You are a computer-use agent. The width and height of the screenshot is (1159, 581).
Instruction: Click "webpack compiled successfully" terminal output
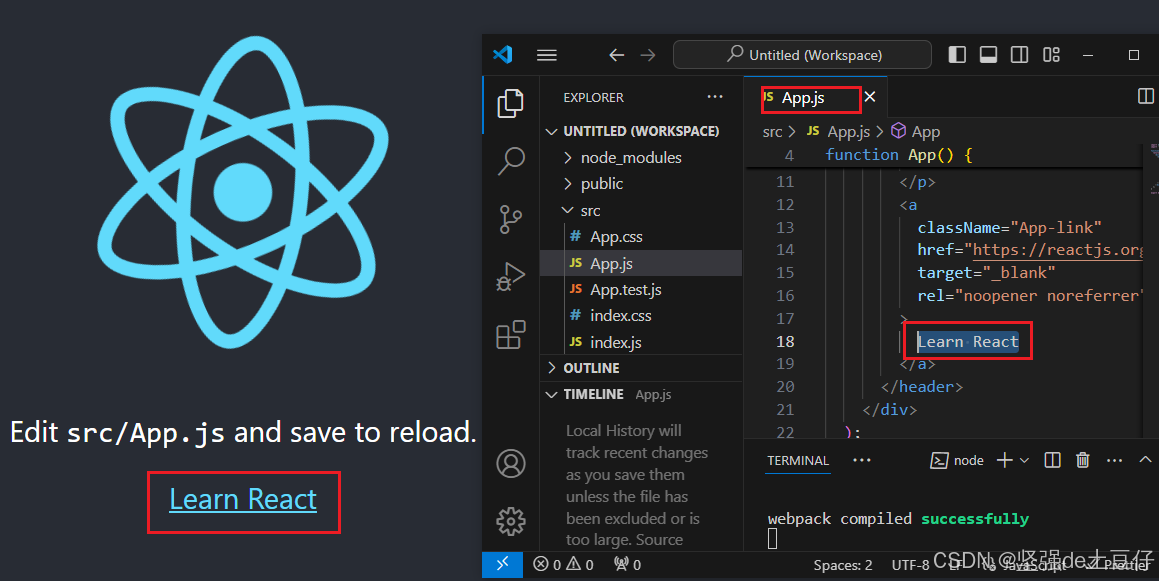898,519
